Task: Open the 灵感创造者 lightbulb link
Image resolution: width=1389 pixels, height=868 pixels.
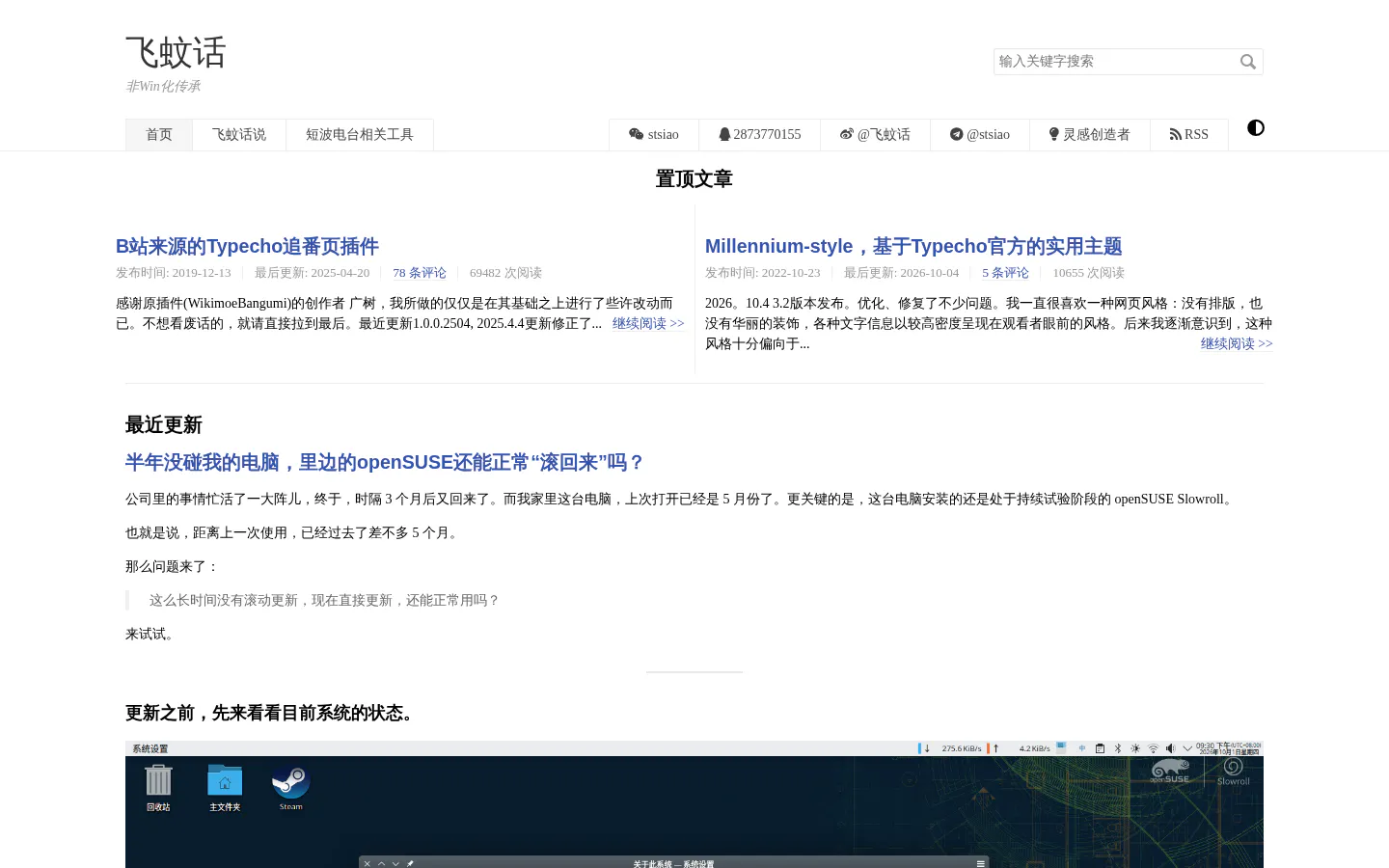Action: [x=1090, y=135]
